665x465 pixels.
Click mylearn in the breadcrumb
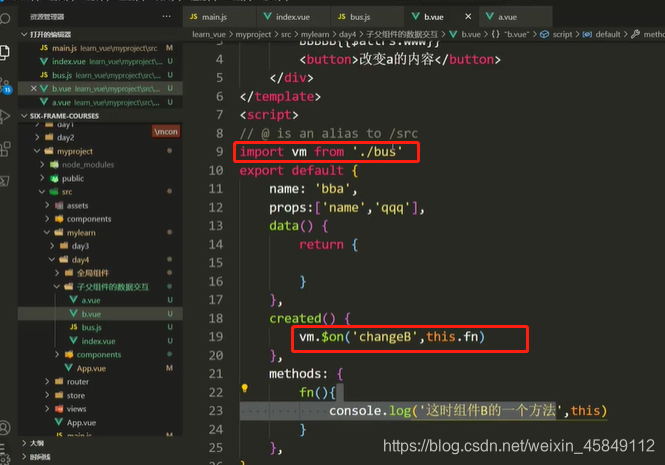point(315,34)
